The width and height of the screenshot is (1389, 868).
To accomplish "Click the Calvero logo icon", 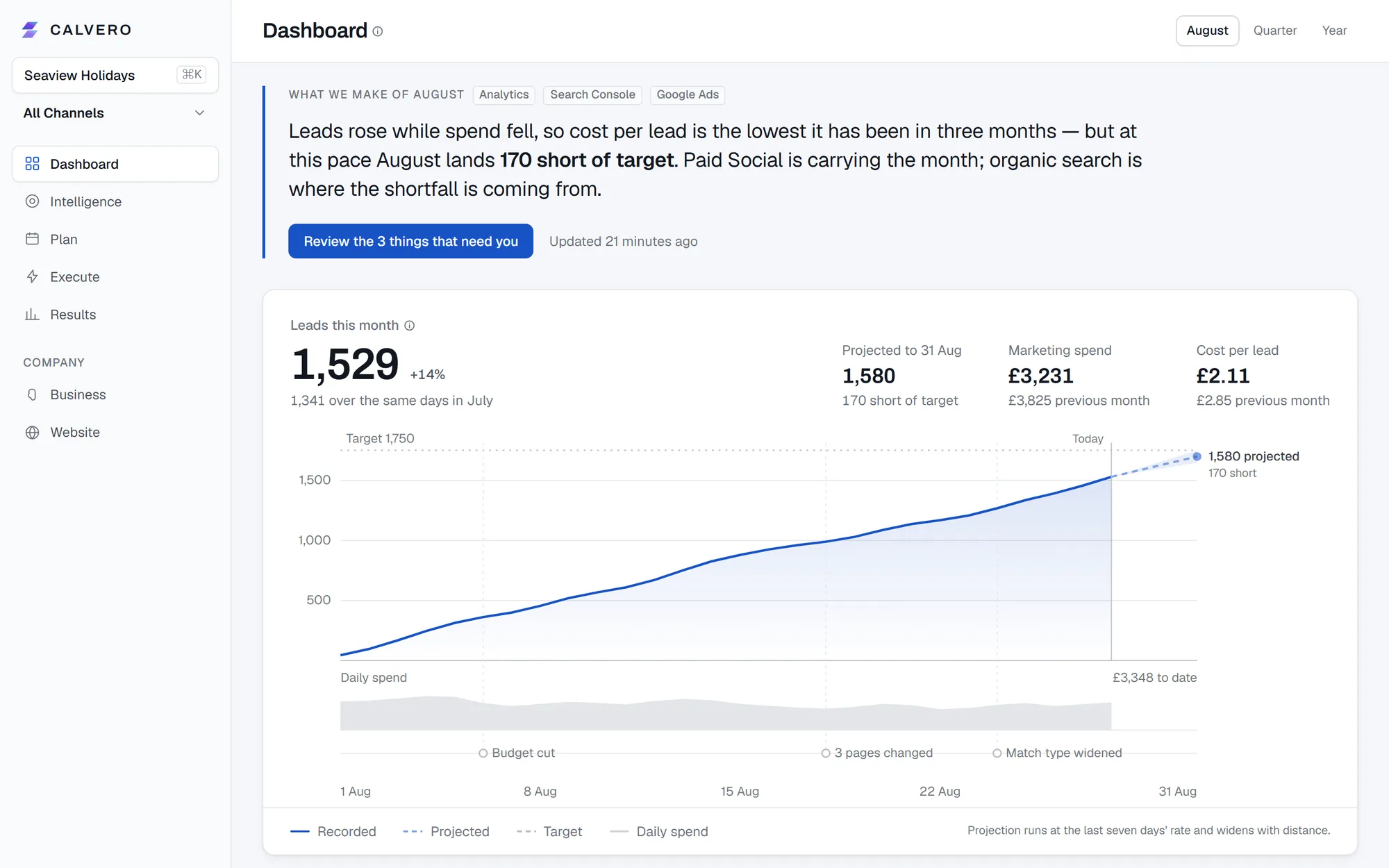I will pyautogui.click(x=30, y=30).
